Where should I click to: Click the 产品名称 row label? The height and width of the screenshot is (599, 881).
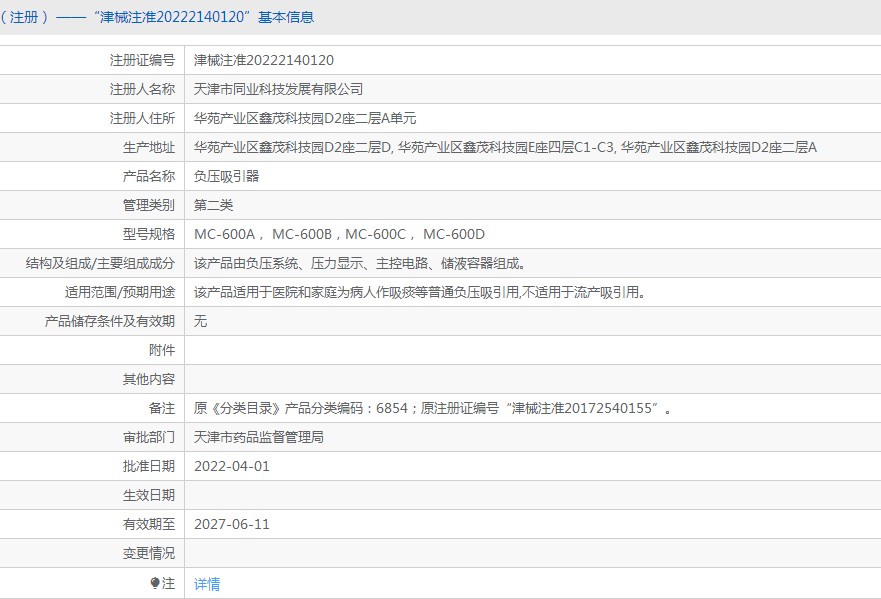[x=149, y=176]
